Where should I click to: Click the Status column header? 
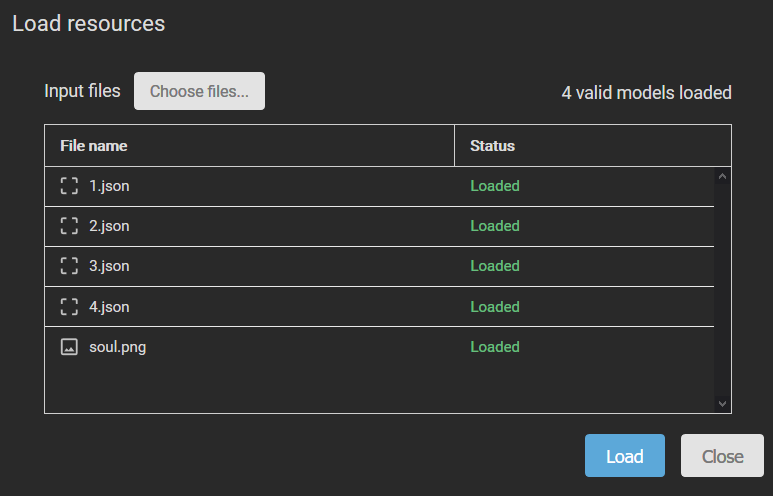click(x=492, y=146)
